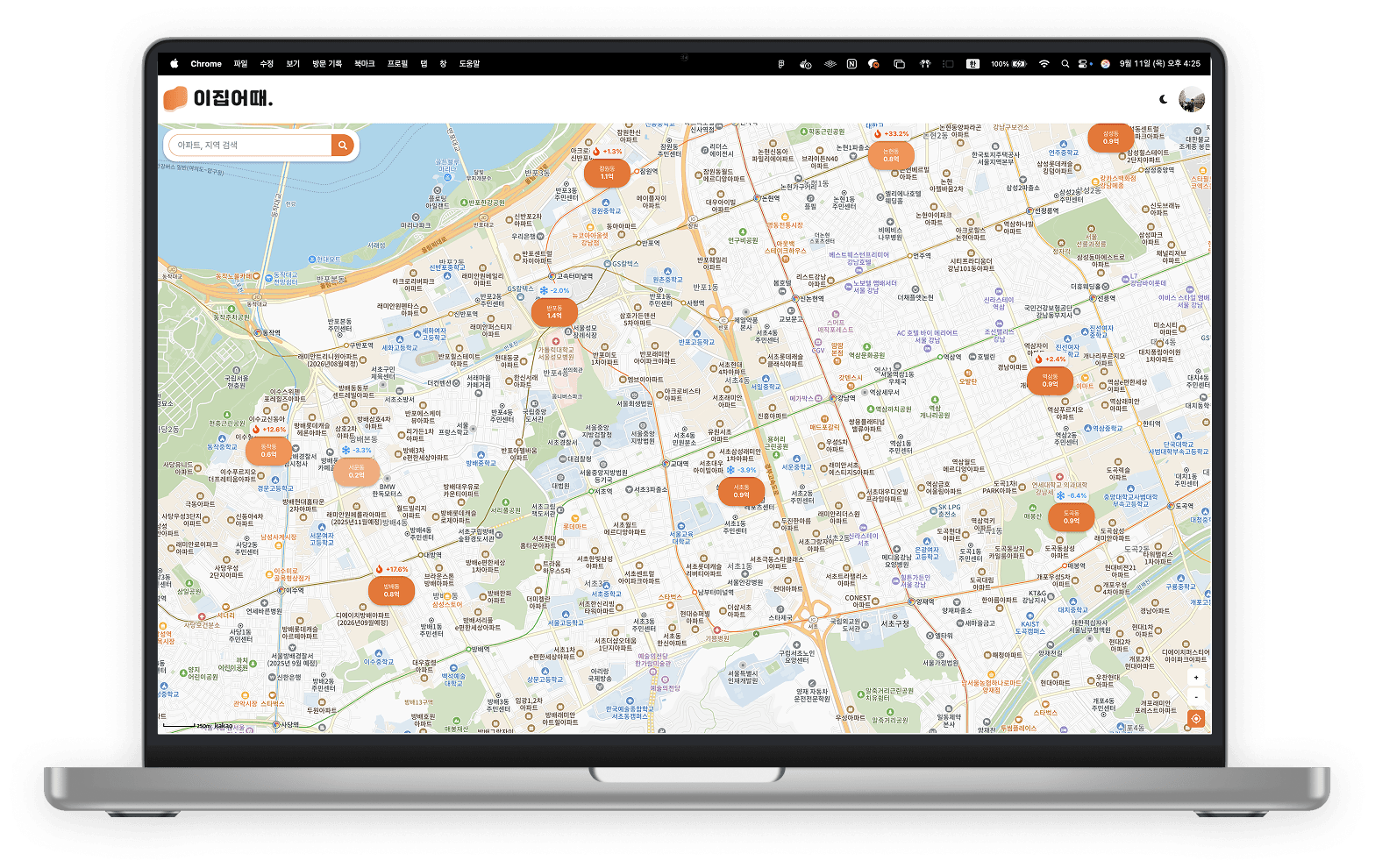Open Spotlight search in the menu bar

coord(1065,64)
